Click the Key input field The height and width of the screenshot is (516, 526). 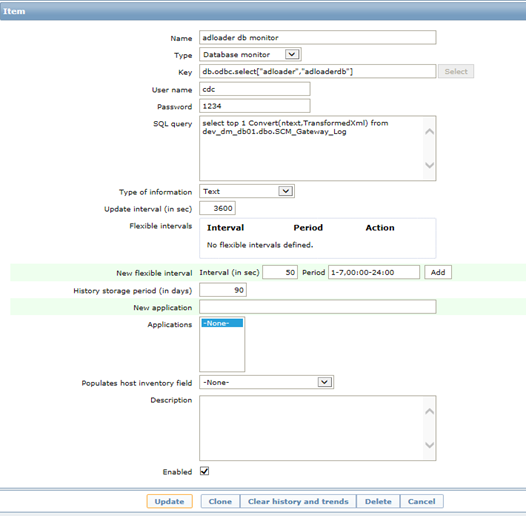[317, 71]
